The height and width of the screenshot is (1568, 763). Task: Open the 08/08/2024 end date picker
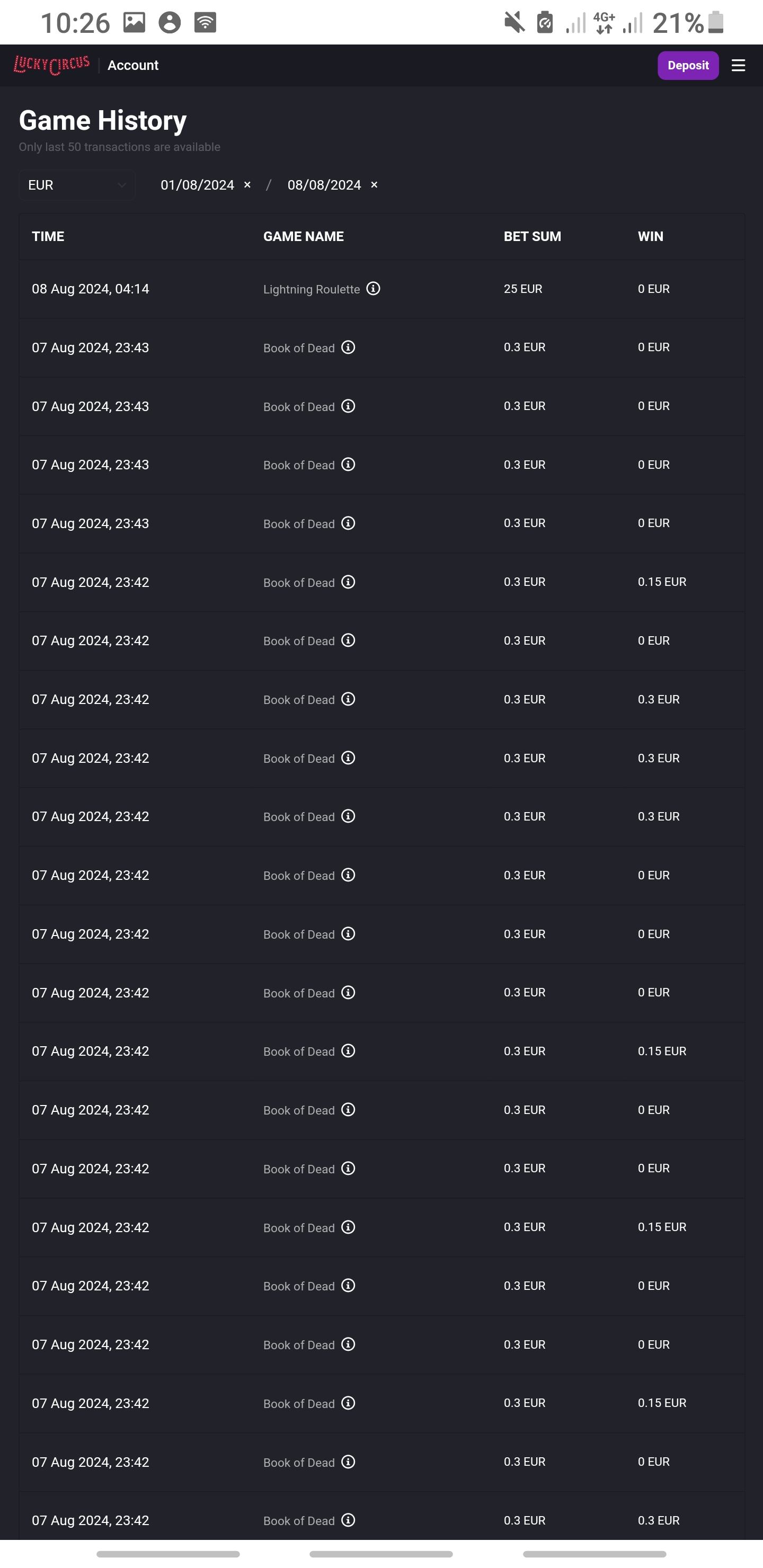click(324, 185)
